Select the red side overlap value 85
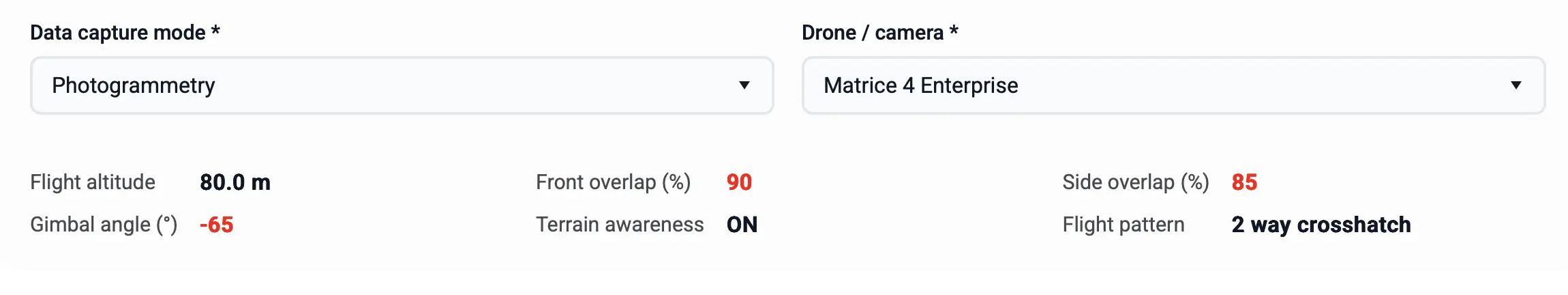Screen dimensions: 1568x295 click(x=1244, y=182)
